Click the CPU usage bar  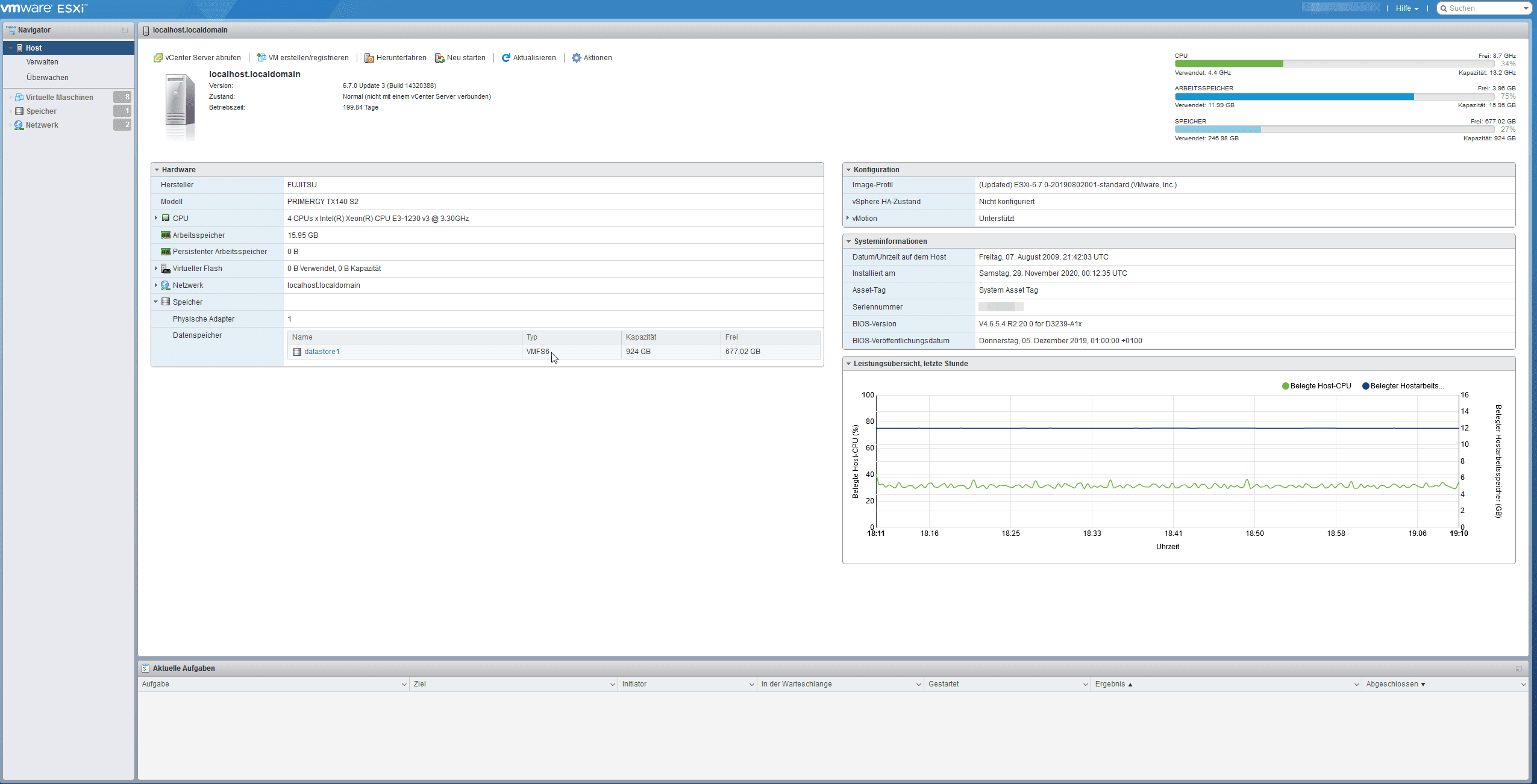[x=1334, y=63]
